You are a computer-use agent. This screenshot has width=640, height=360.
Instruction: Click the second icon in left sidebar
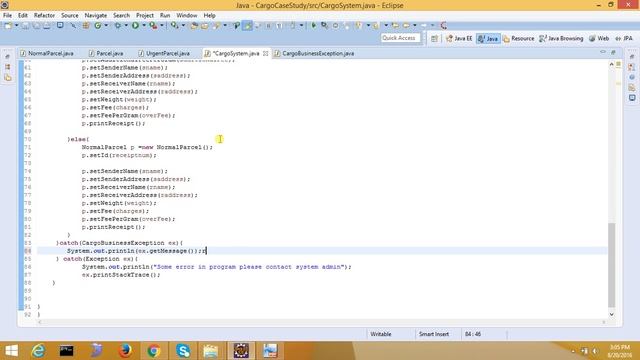click(x=8, y=67)
